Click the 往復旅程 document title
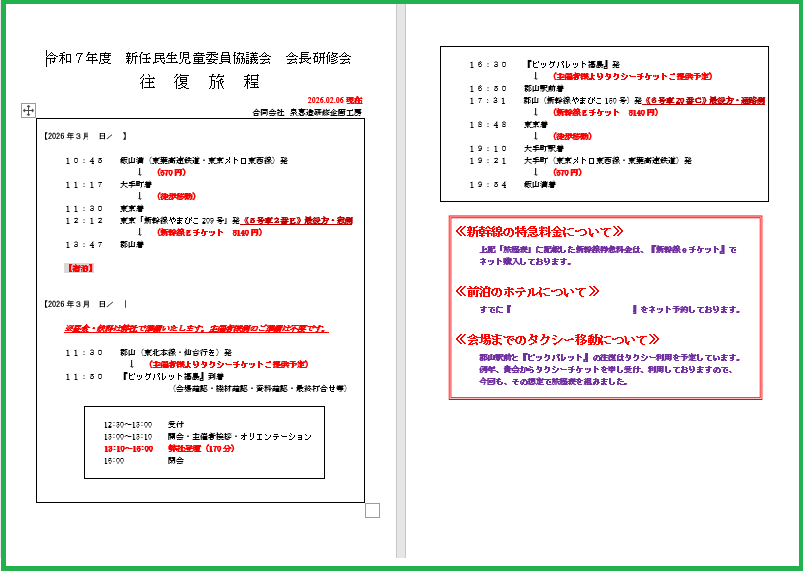The width and height of the screenshot is (803, 572). point(199,82)
